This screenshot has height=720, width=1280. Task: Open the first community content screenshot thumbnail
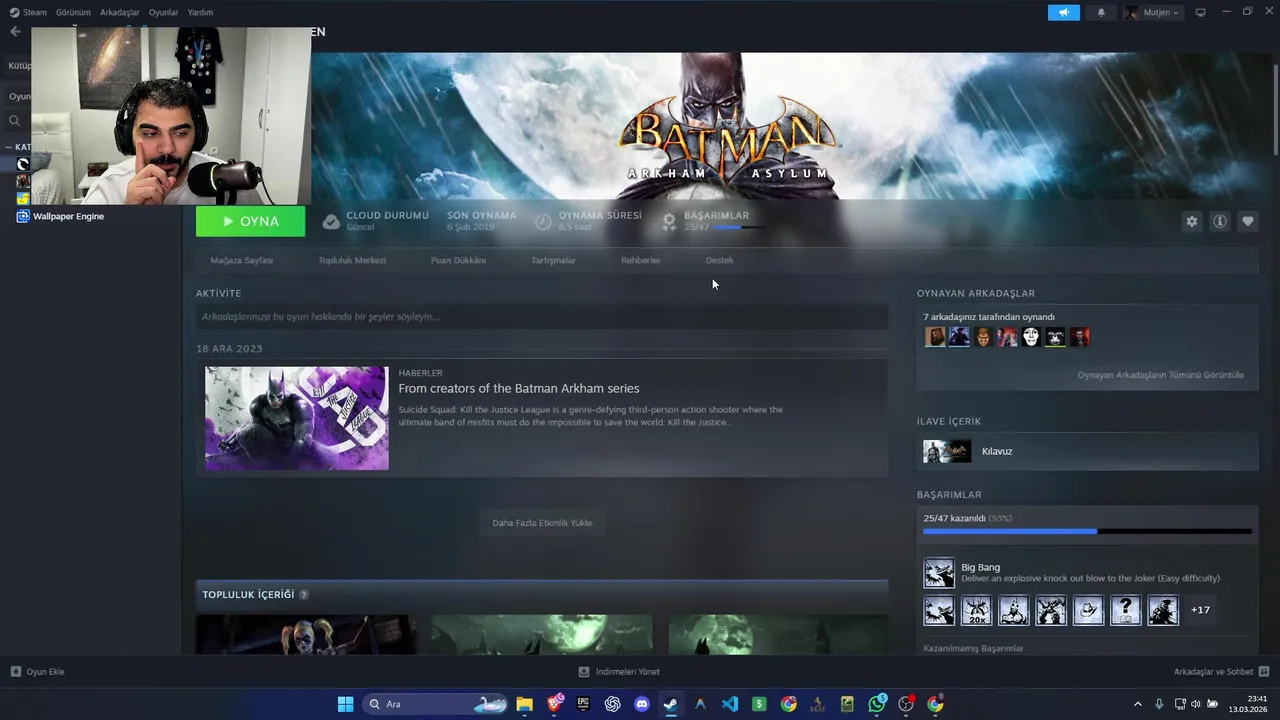(306, 635)
